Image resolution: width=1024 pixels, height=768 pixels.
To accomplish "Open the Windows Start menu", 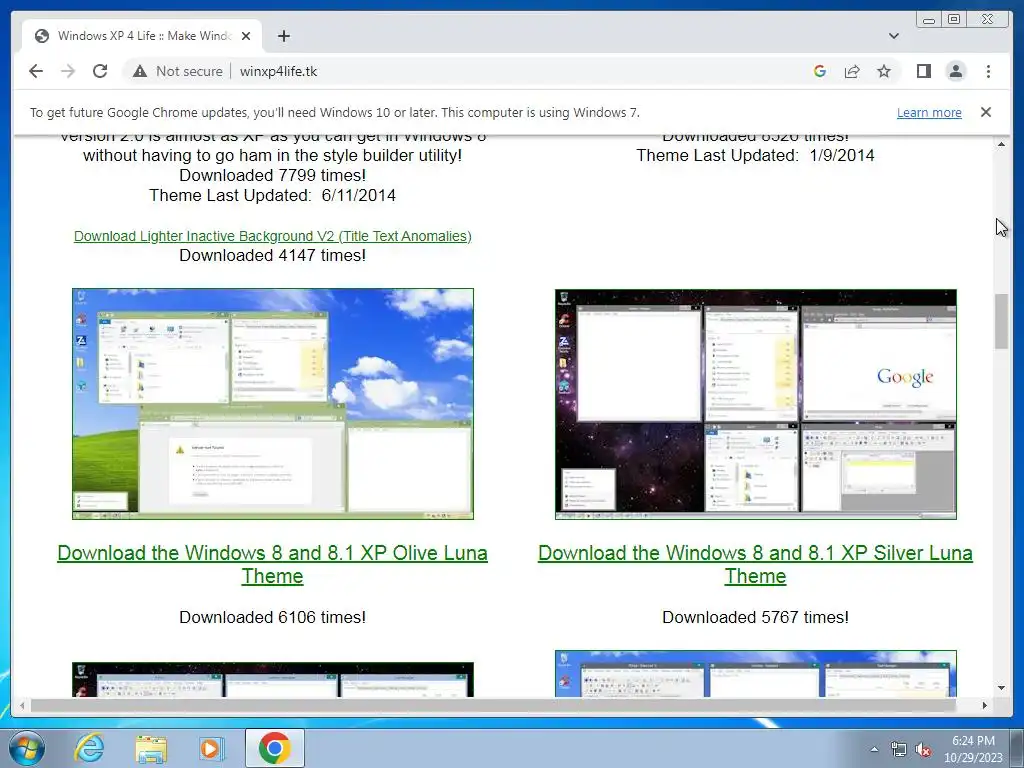I will pos(26,748).
